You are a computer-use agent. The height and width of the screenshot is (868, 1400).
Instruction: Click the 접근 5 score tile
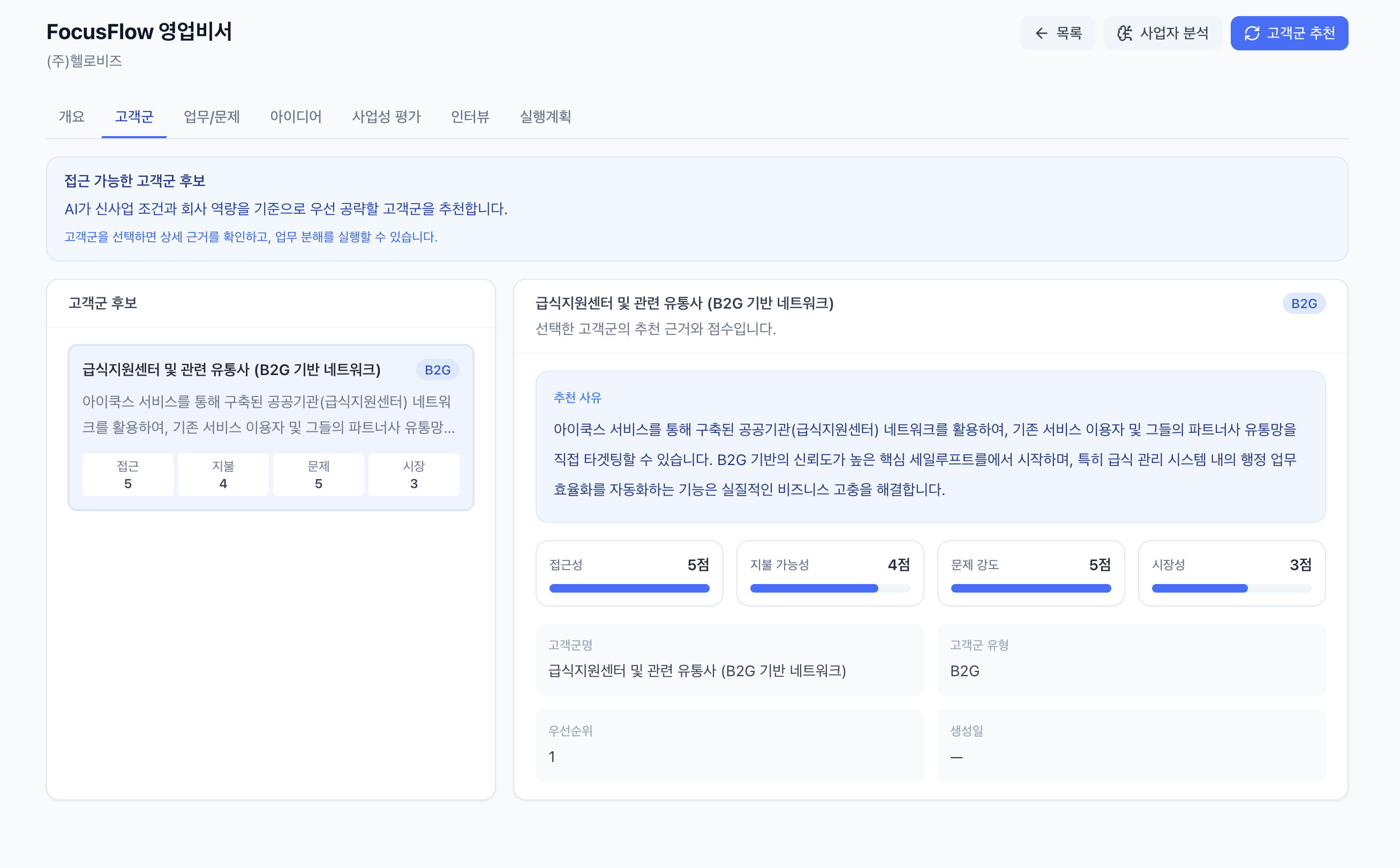coord(128,475)
